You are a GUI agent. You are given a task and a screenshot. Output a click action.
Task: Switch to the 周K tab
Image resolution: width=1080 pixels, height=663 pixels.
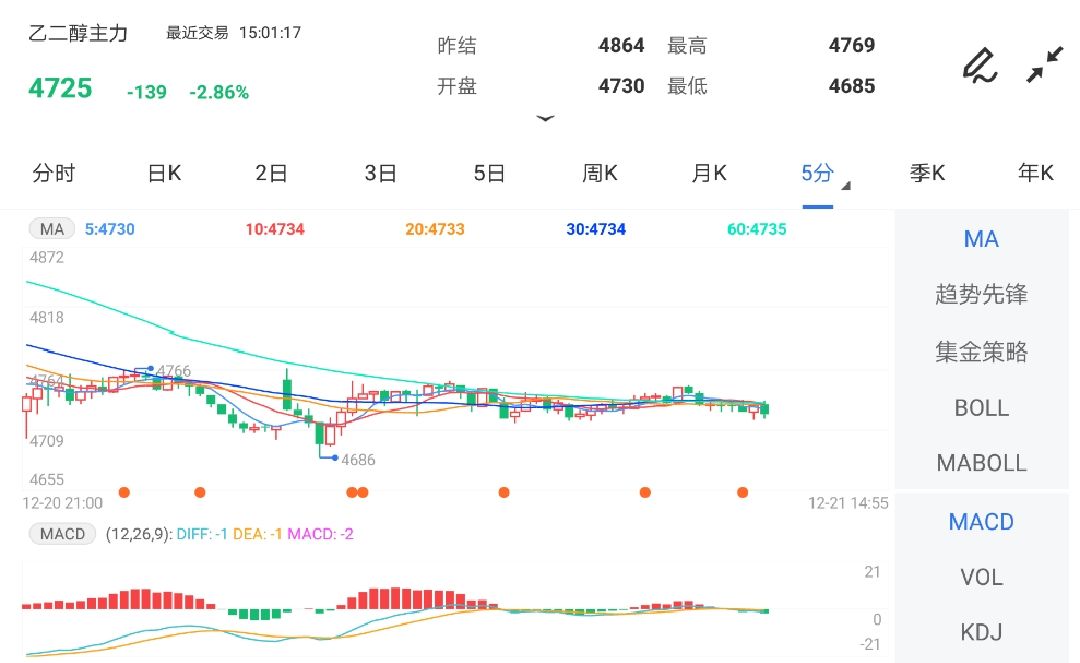[600, 173]
